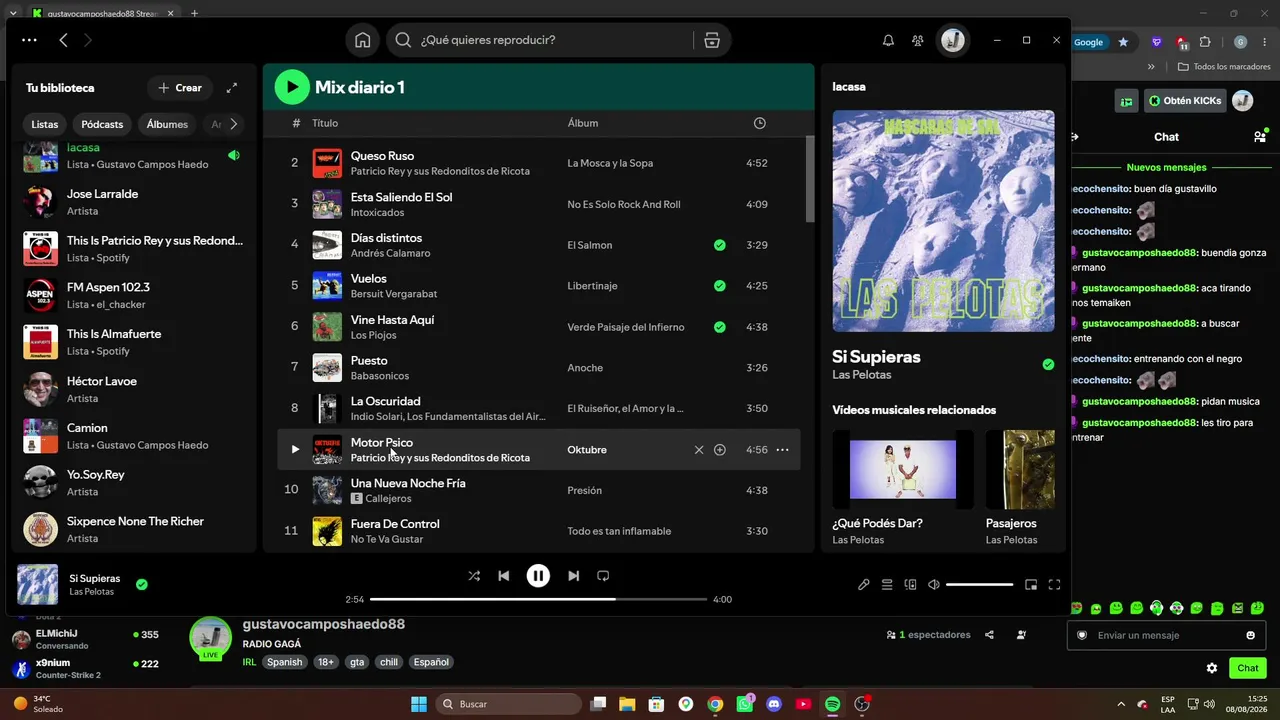Open Kick chat settings gear
1280x720 pixels.
click(x=1212, y=668)
